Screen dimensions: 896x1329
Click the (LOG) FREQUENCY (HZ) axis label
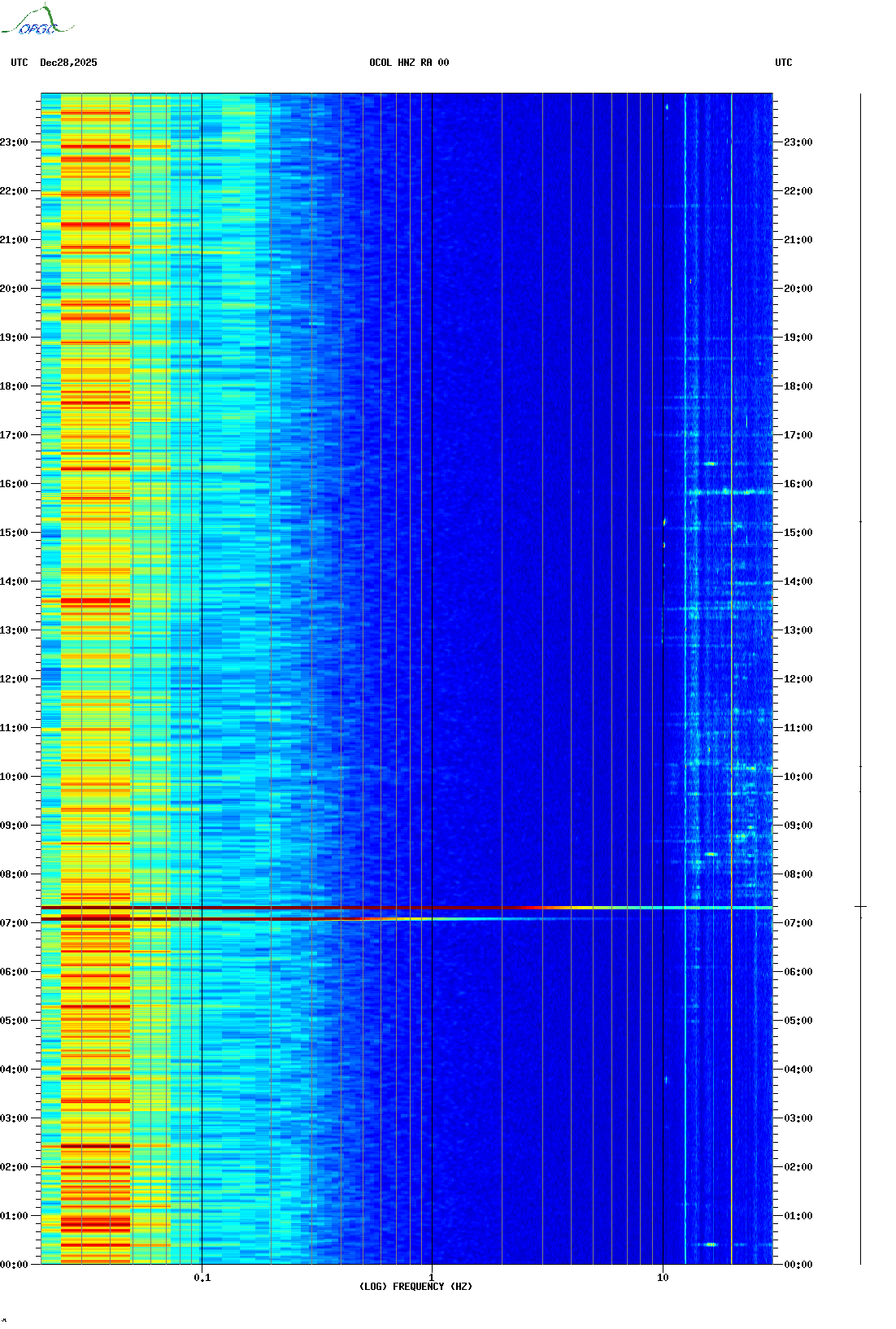[415, 1286]
